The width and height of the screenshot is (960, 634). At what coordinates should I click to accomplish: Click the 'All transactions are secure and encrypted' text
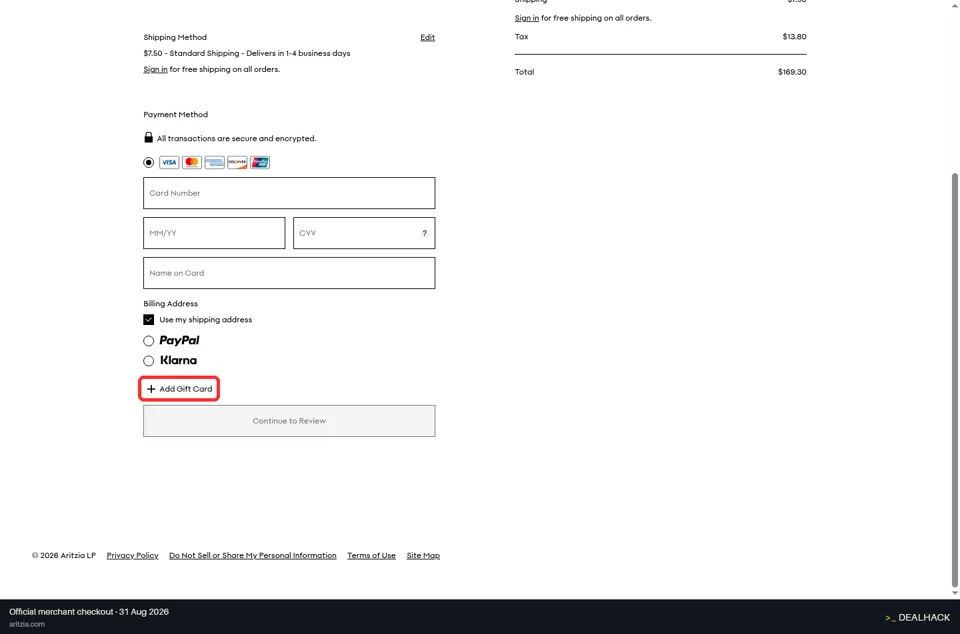tap(236, 138)
